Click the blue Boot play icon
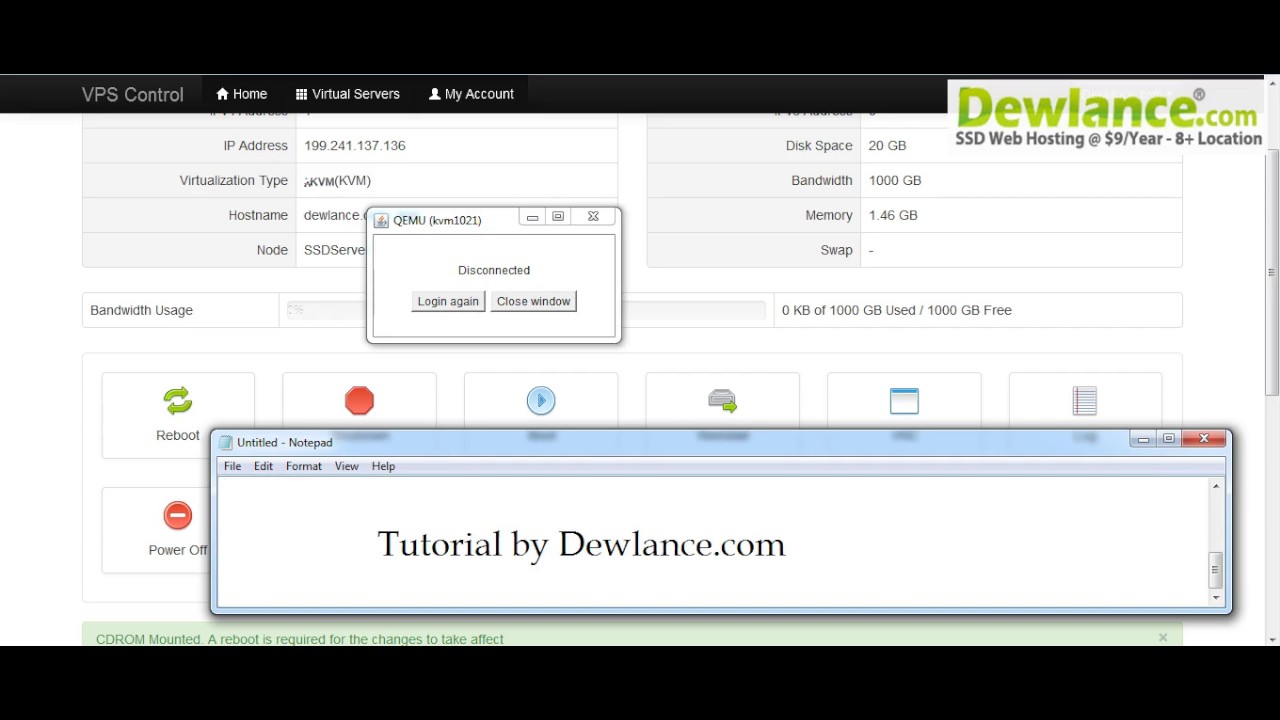The height and width of the screenshot is (720, 1280). pos(541,401)
